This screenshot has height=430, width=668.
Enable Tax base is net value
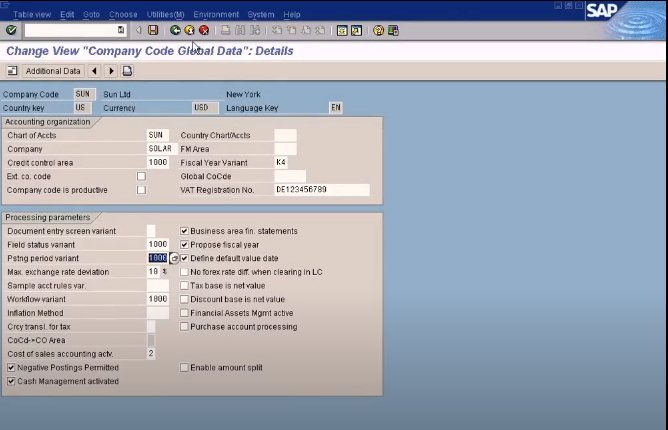point(184,286)
